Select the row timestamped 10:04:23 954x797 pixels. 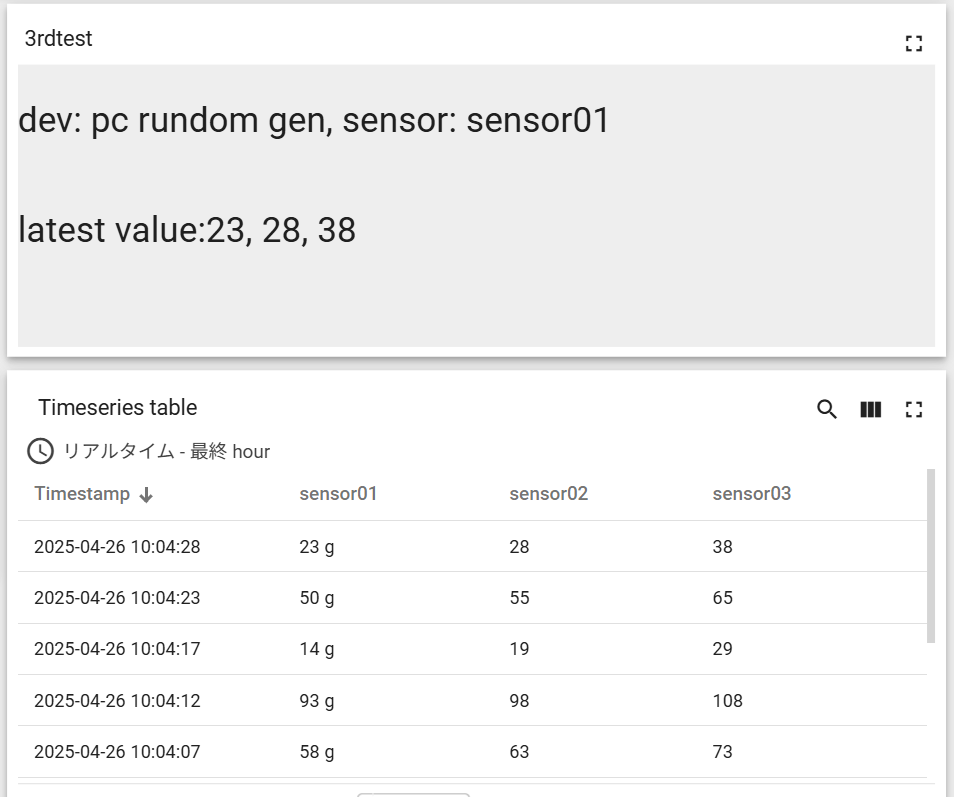[472, 597]
